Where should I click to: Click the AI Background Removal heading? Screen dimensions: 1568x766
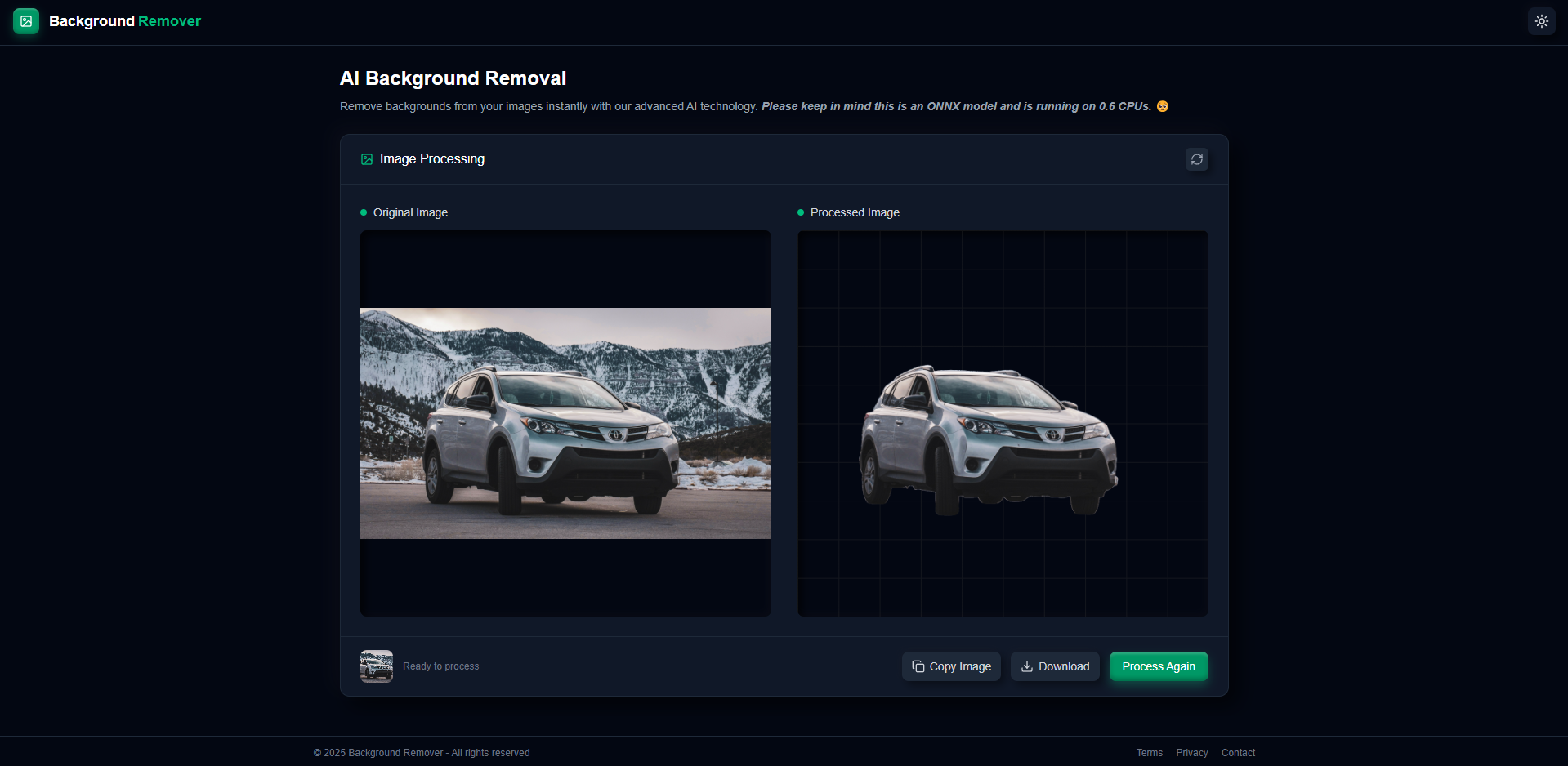point(453,78)
